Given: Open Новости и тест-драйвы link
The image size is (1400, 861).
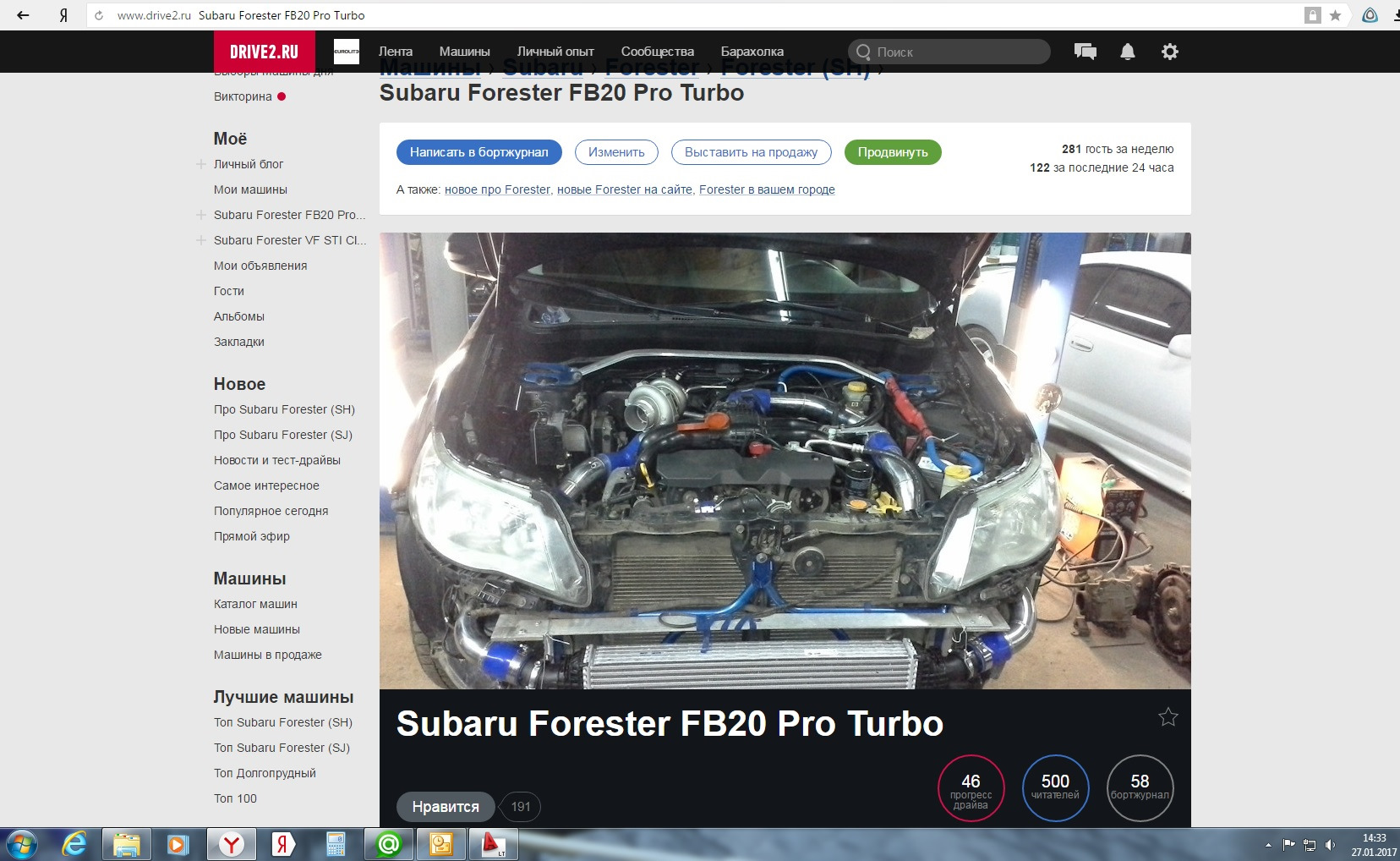Looking at the screenshot, I should pyautogui.click(x=277, y=460).
